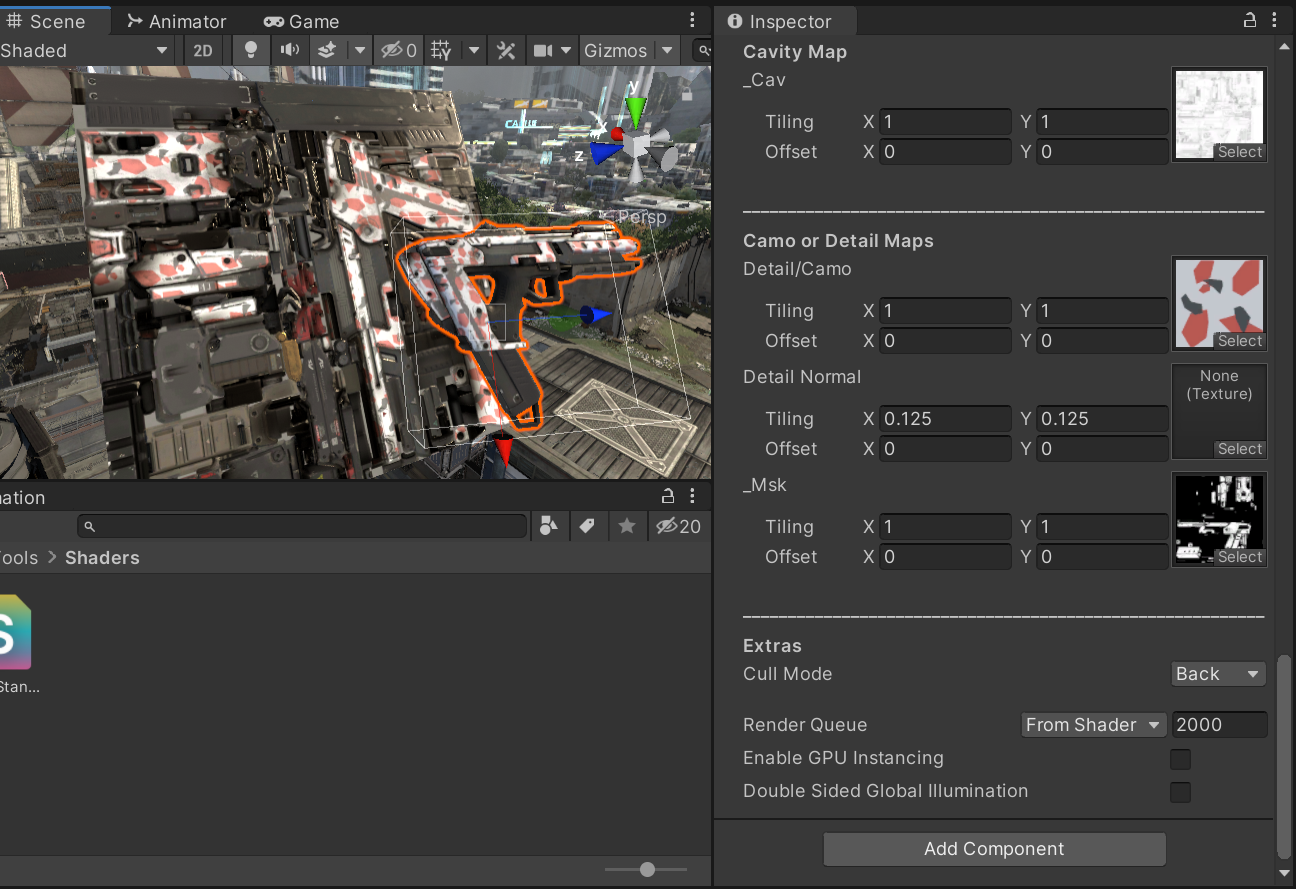
Task: Toggle scene view audio
Action: [290, 50]
